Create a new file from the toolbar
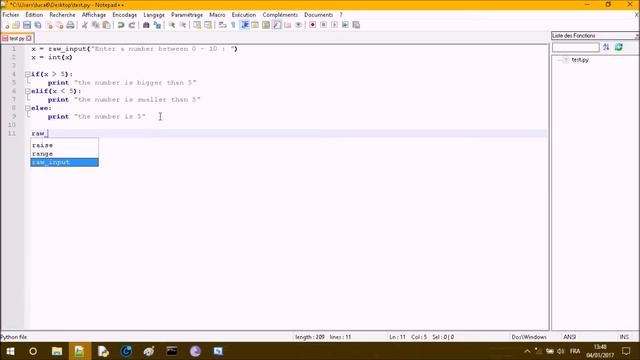640x360 pixels. pos(6,25)
